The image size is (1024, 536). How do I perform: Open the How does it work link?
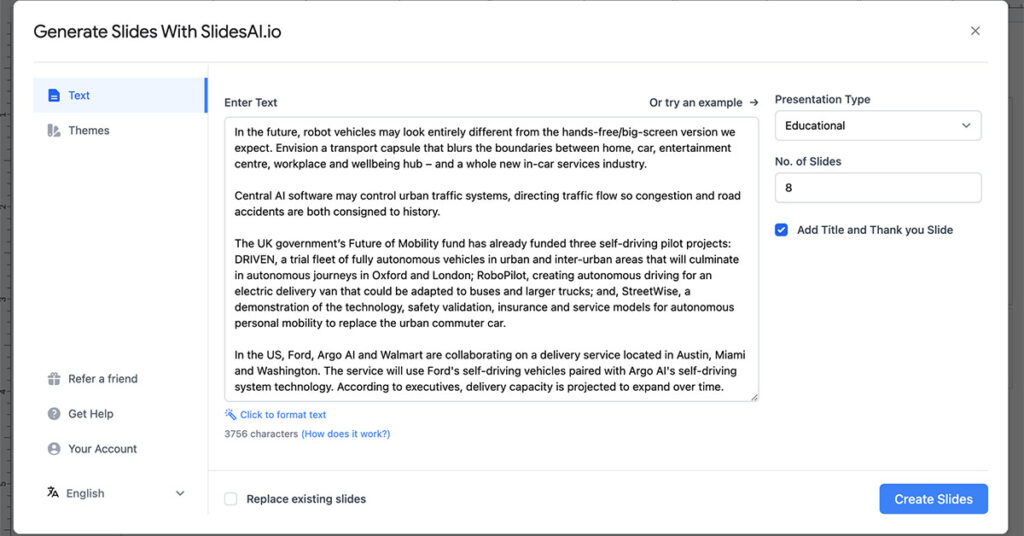(346, 434)
